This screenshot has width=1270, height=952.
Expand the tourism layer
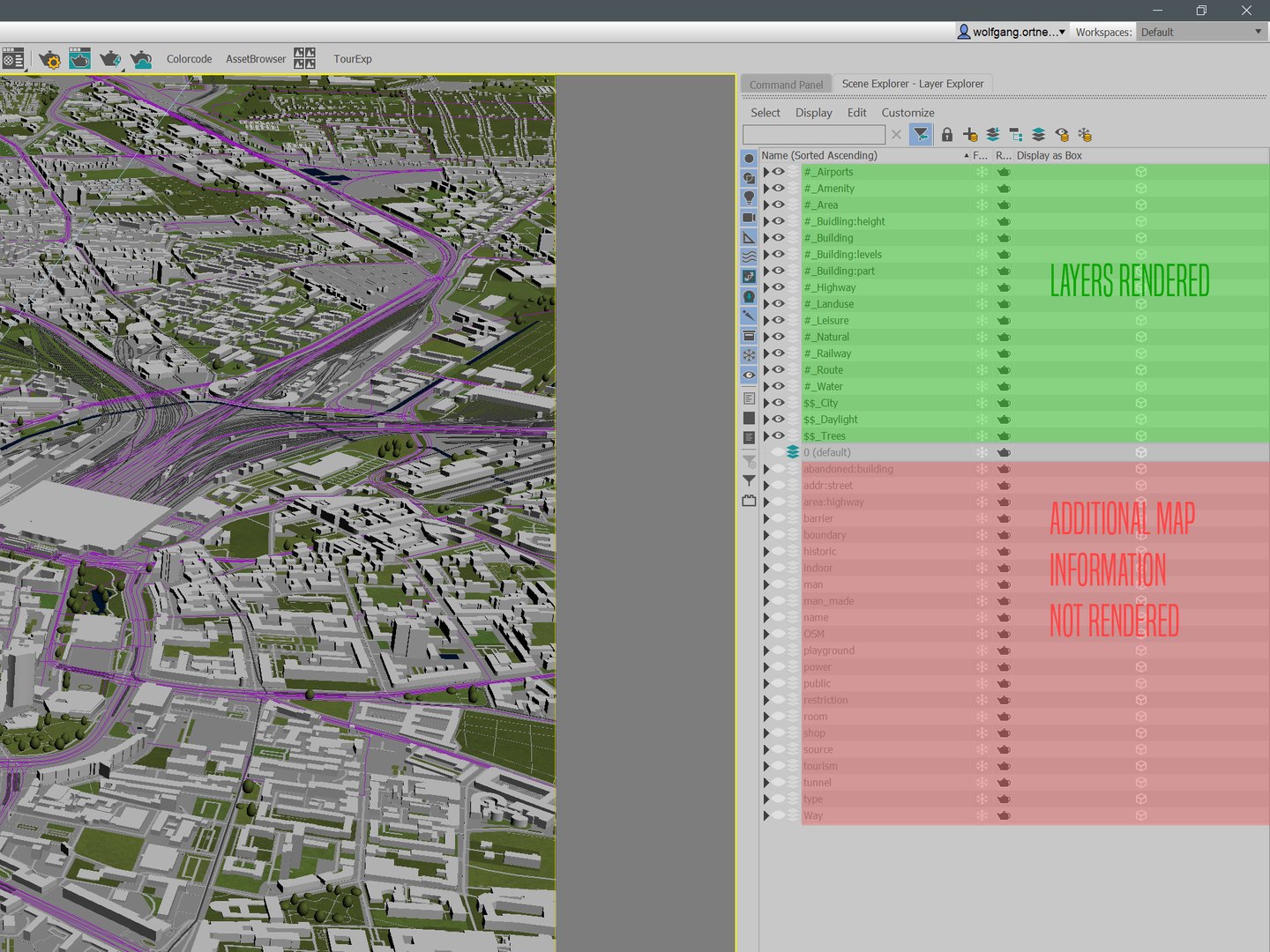pyautogui.click(x=766, y=766)
